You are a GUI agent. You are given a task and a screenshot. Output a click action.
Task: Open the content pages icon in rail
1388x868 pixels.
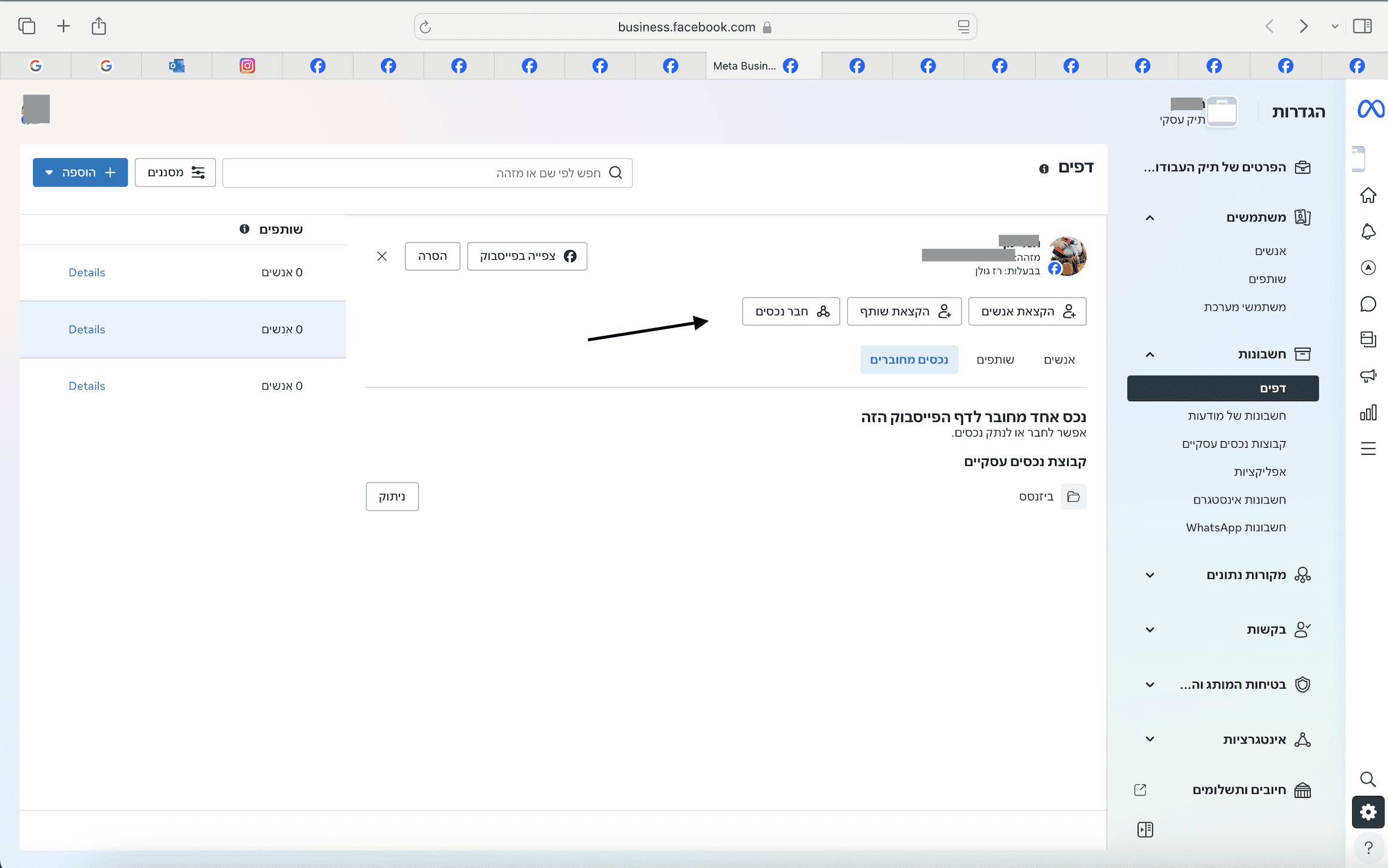pos(1368,339)
